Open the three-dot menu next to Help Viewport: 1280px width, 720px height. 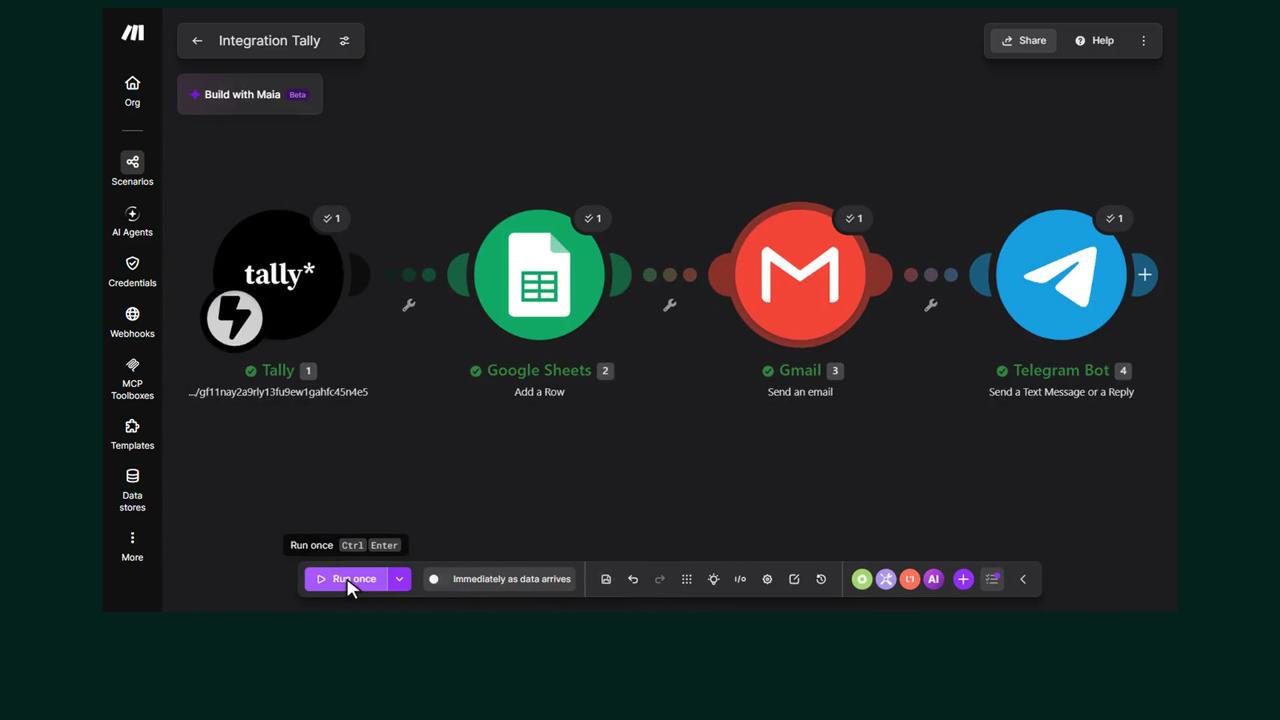(1144, 41)
